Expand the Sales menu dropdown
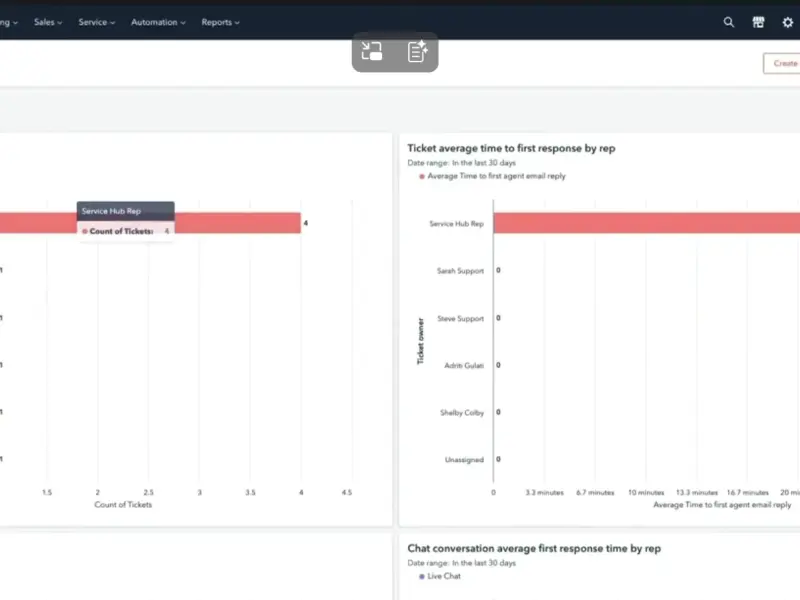Viewport: 800px width, 600px height. 48,22
